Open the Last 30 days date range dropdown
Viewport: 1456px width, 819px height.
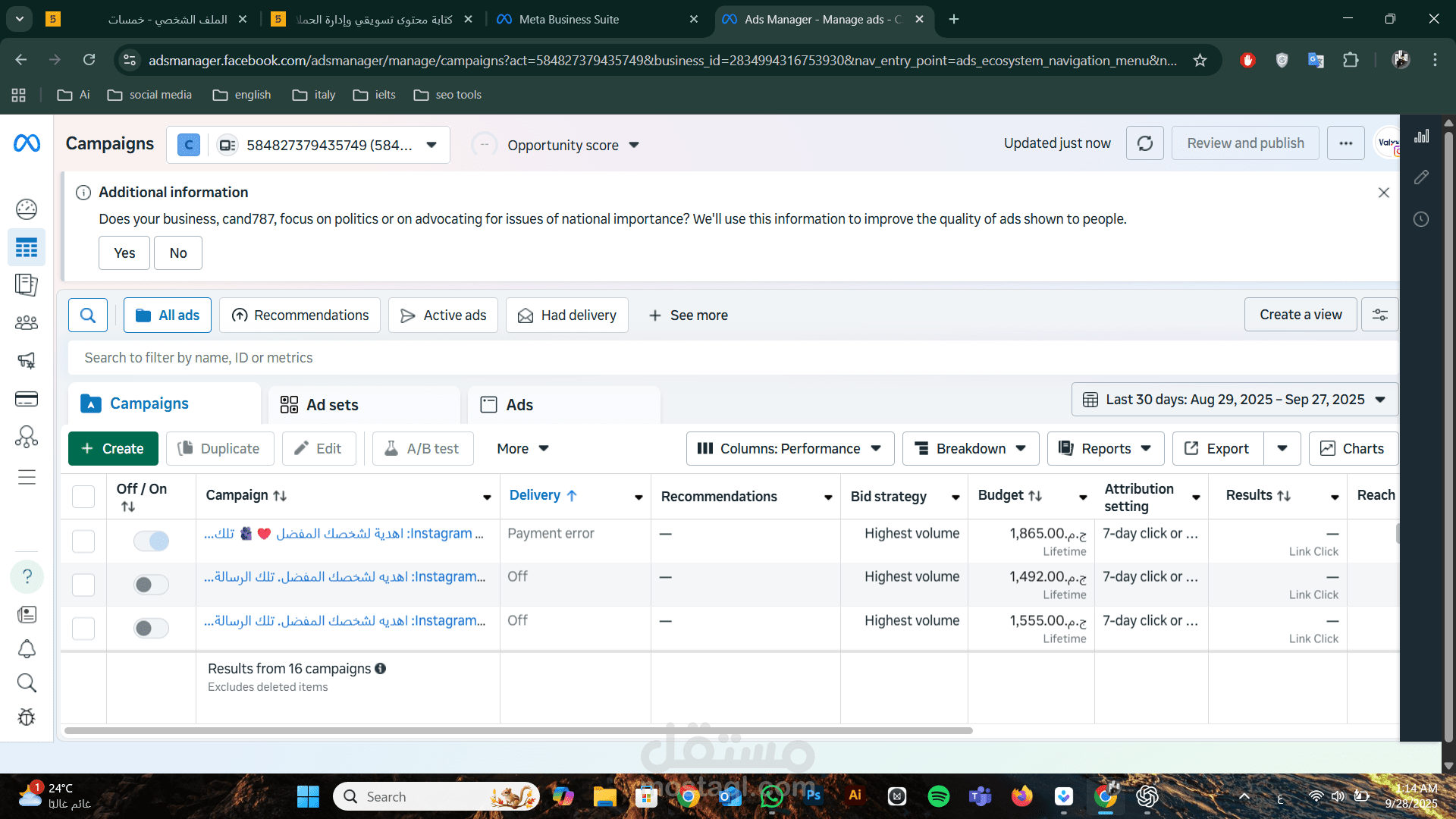(x=1234, y=400)
